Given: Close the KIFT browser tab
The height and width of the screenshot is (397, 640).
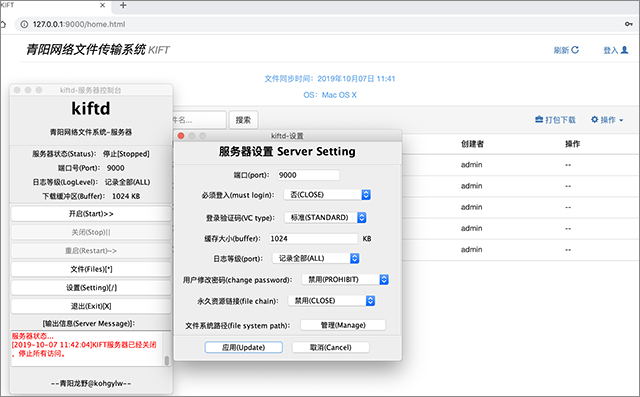Looking at the screenshot, I should click(x=102, y=5).
